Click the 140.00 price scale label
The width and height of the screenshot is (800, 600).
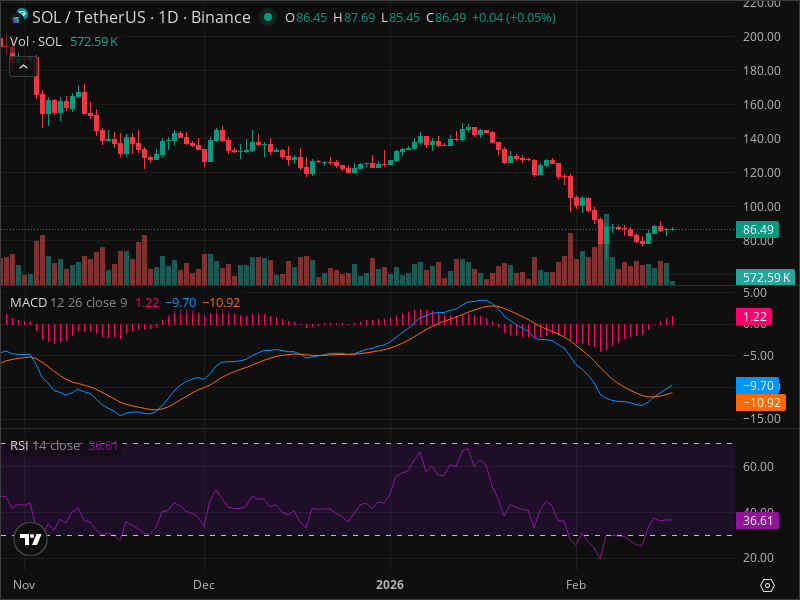pos(762,139)
